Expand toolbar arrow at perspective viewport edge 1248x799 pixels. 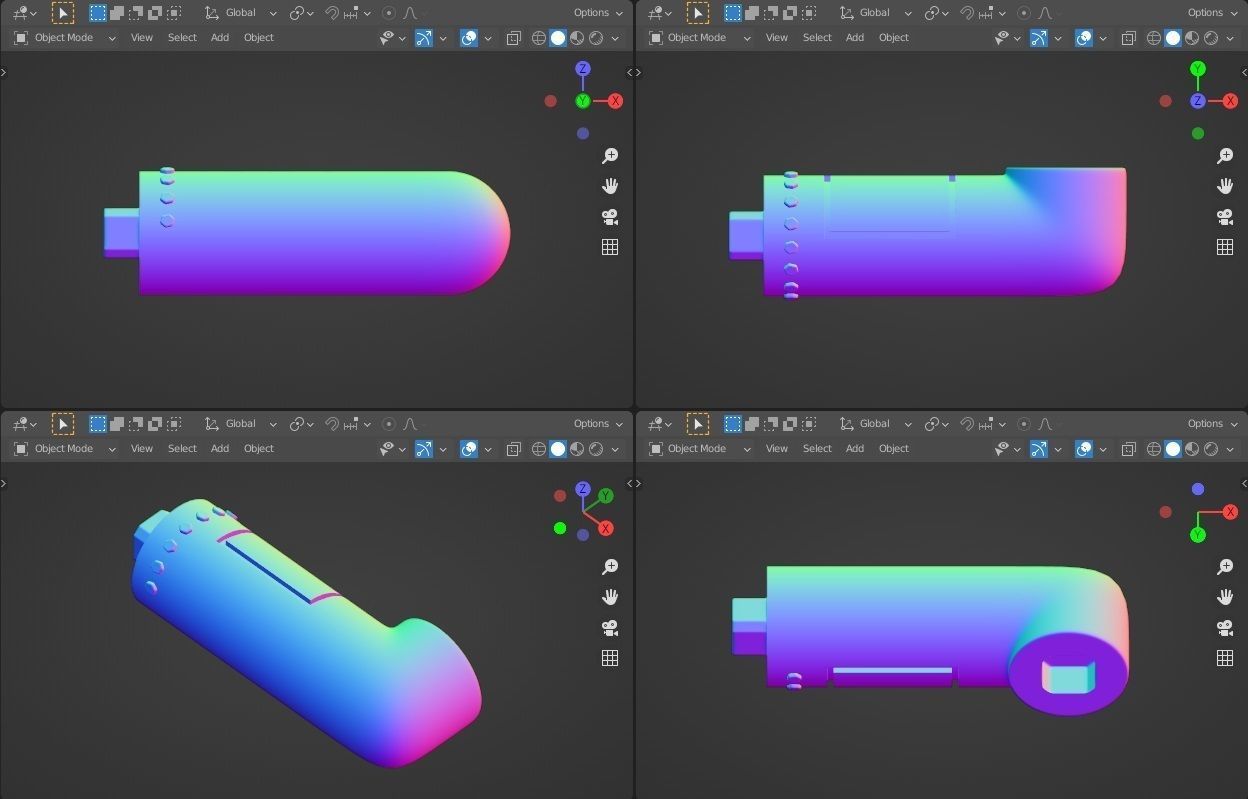(x=4, y=484)
